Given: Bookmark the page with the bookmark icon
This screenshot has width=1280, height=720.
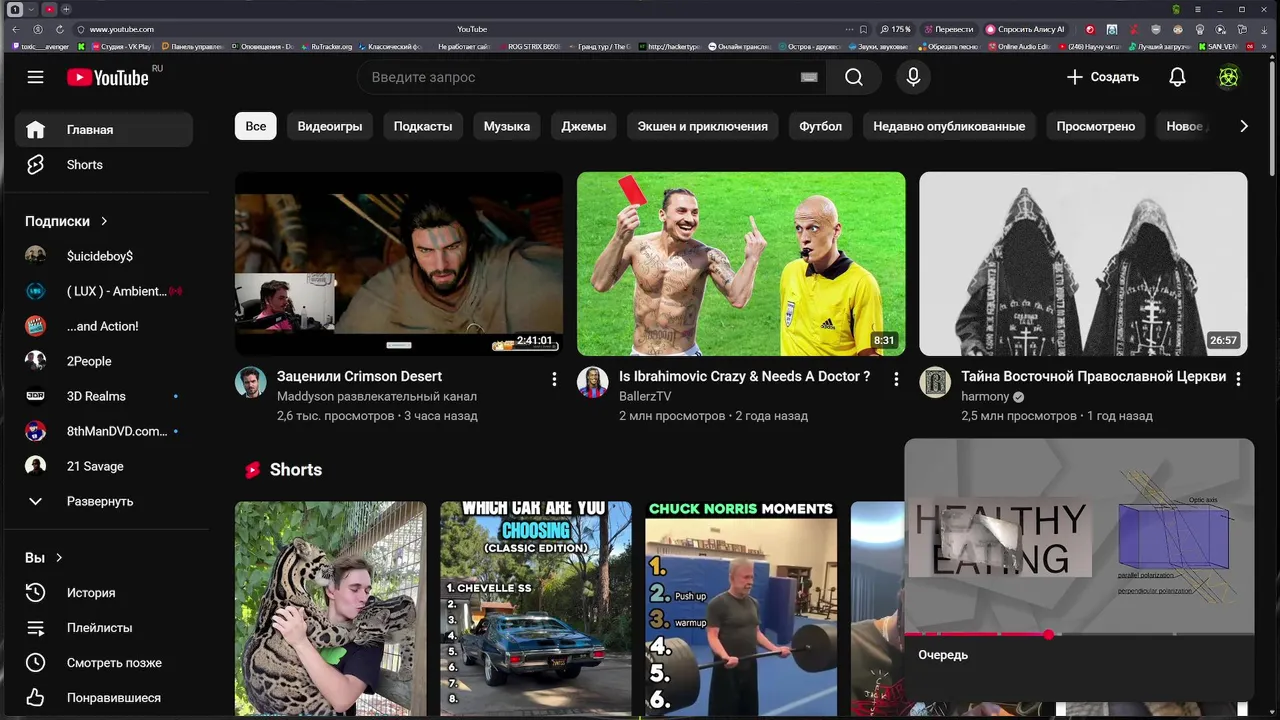Looking at the screenshot, I should (x=863, y=29).
